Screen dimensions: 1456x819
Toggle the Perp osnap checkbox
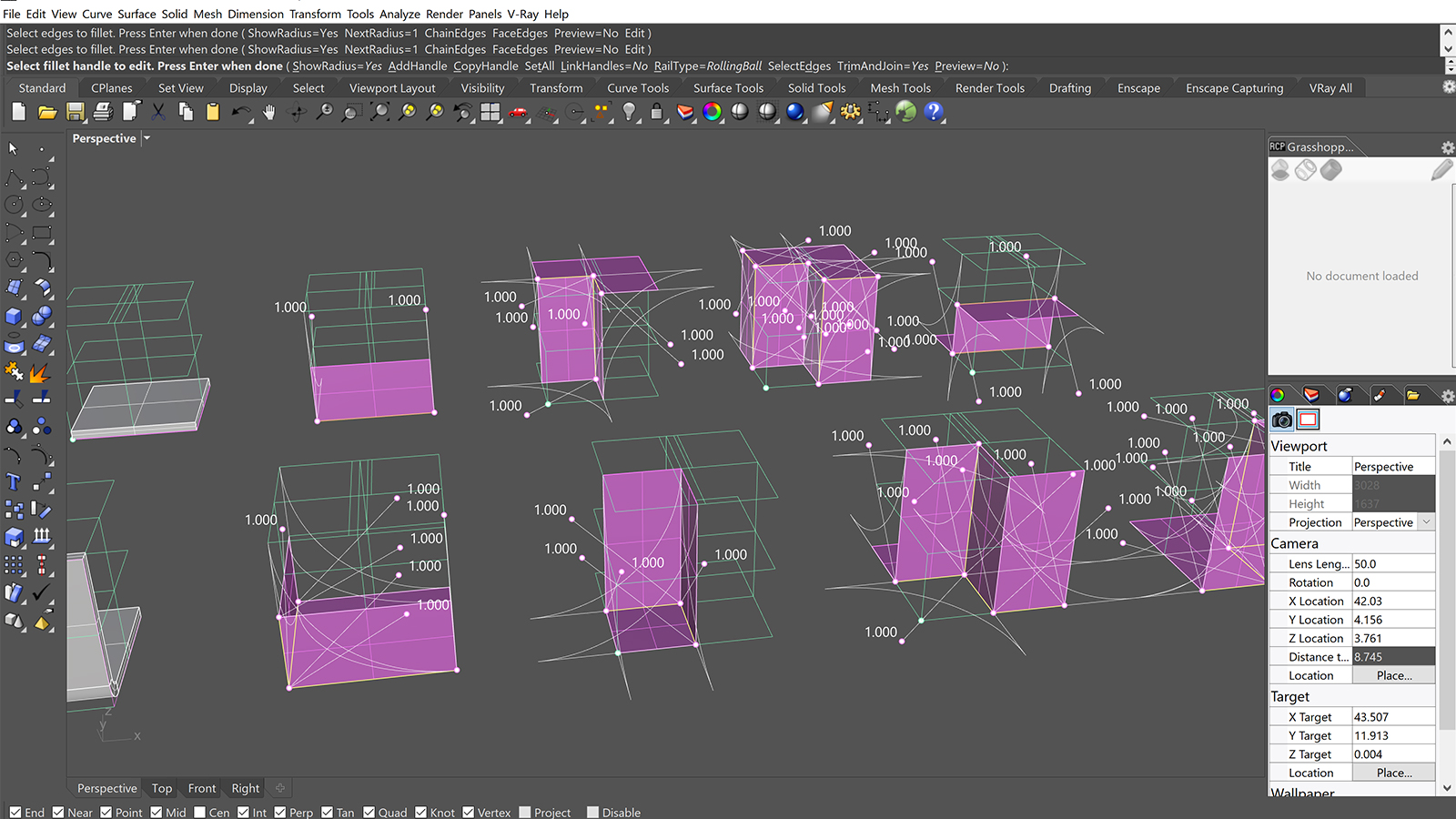click(280, 813)
